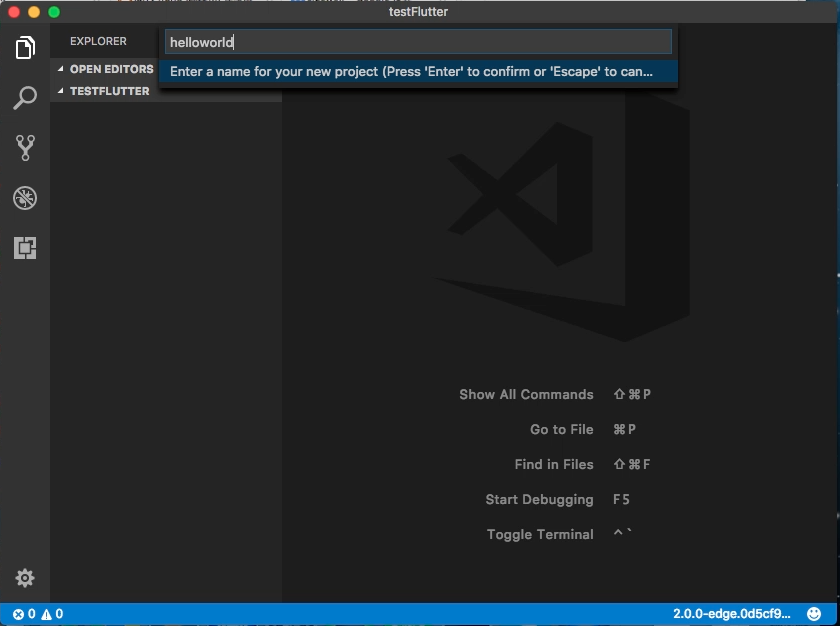Open the Manage gear menu
Screen dimensions: 840x626
tap(25, 578)
